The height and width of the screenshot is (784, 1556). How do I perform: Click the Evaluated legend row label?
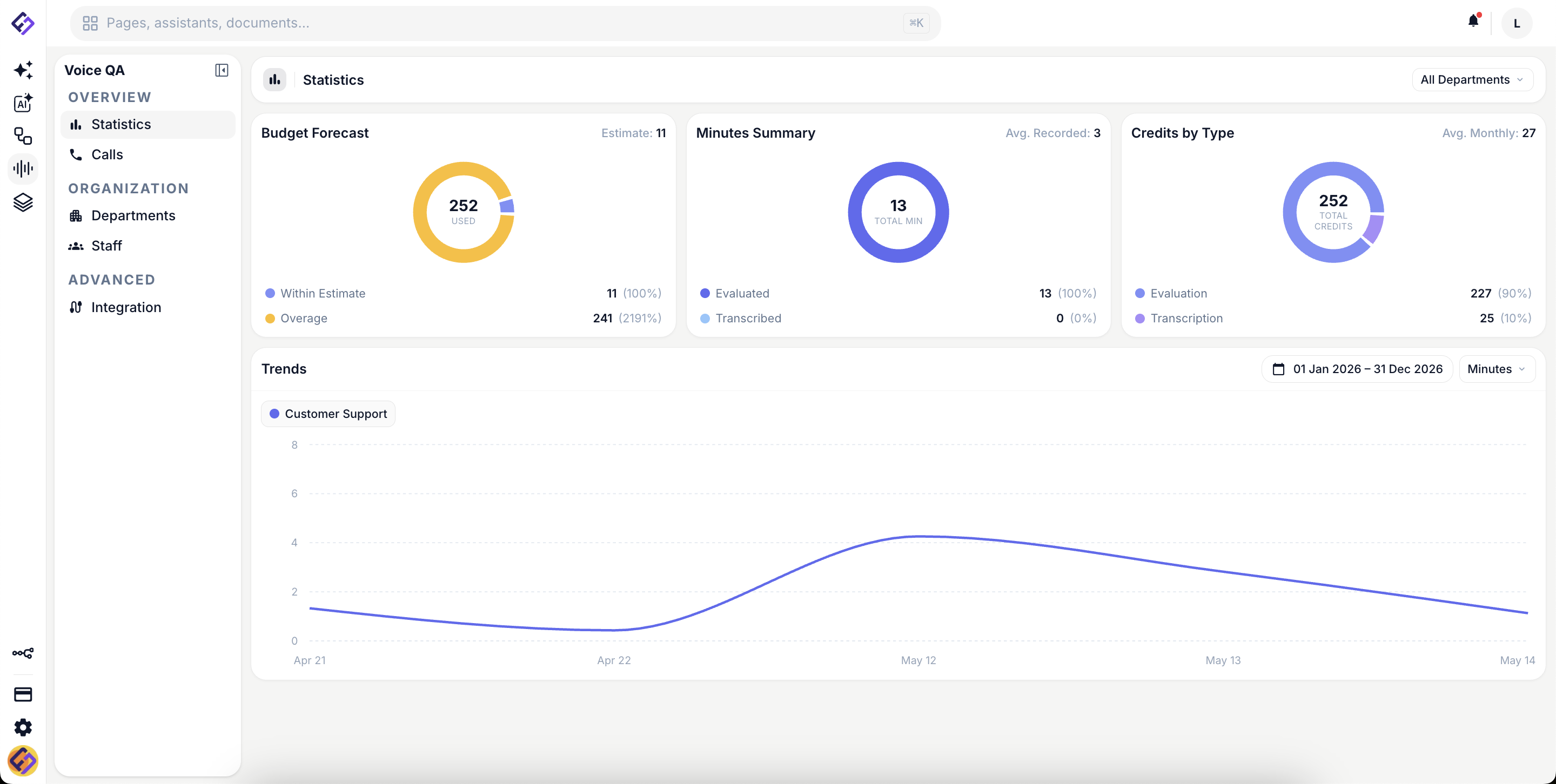[742, 293]
